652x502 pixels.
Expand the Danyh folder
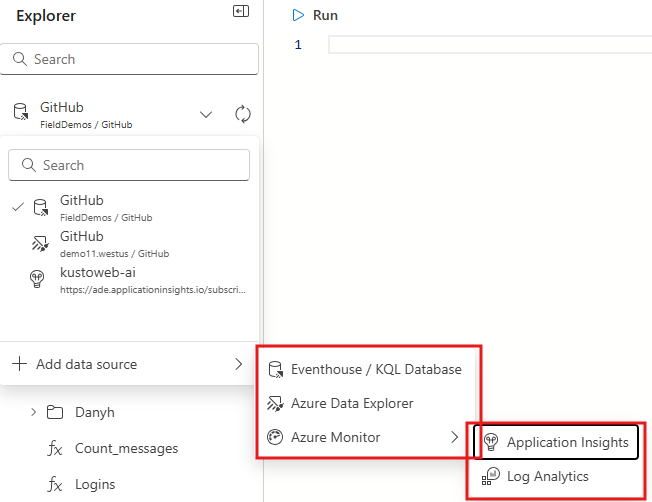(33, 412)
